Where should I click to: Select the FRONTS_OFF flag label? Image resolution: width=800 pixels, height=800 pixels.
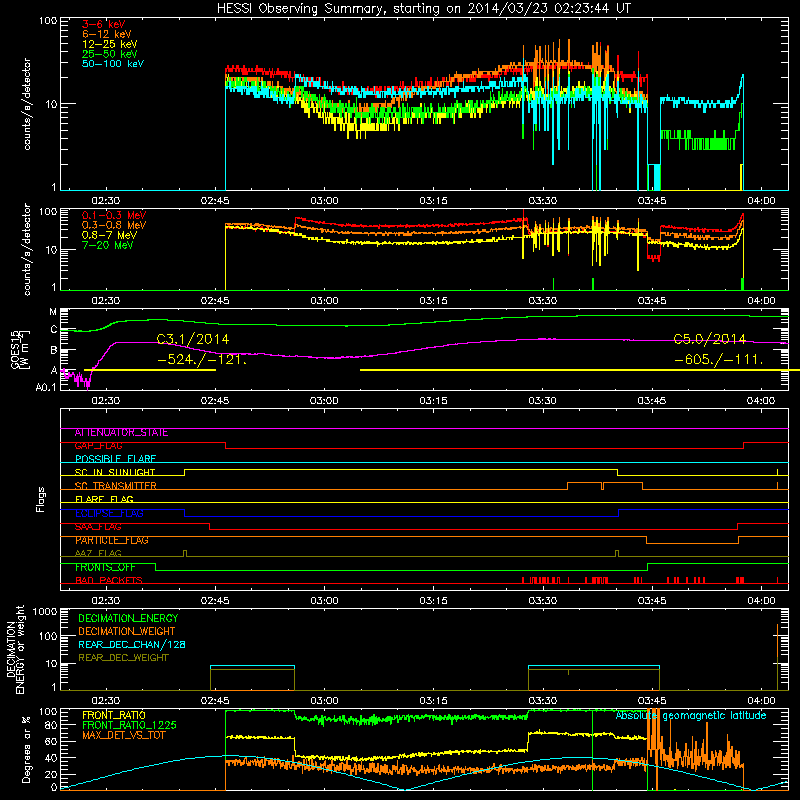[105, 567]
